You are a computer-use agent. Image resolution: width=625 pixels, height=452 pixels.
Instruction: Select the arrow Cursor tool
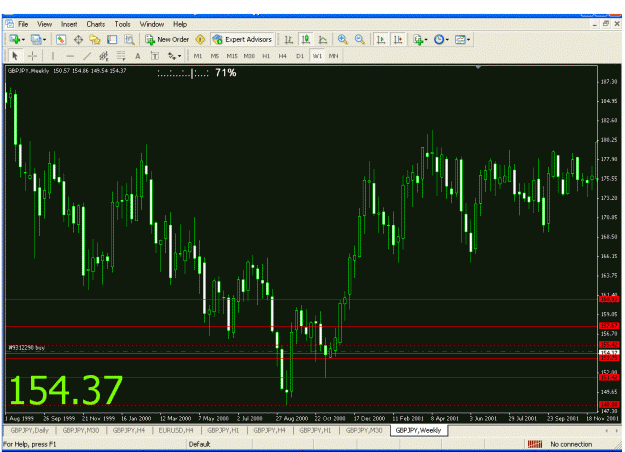(15, 56)
